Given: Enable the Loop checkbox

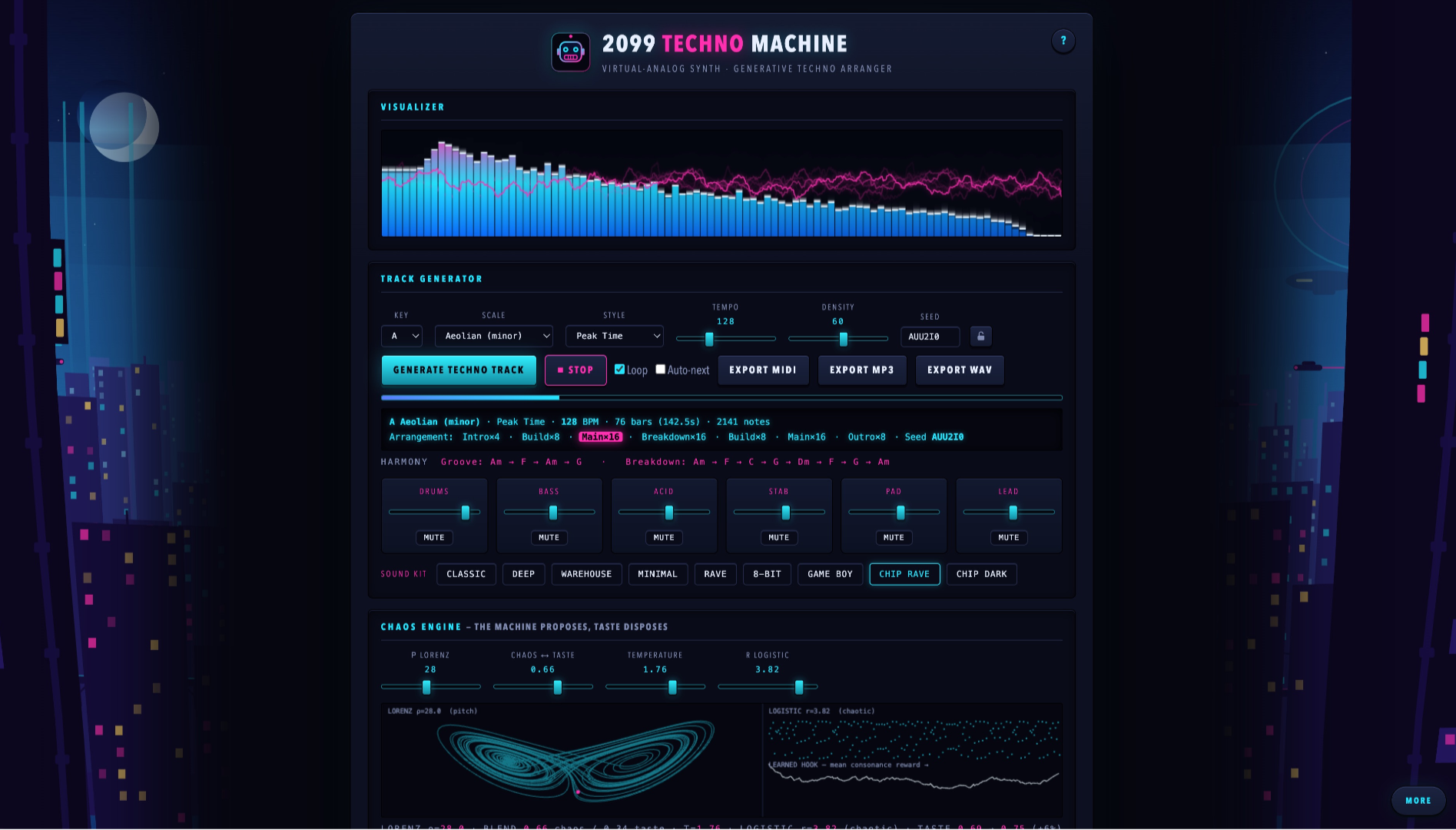Looking at the screenshot, I should [619, 370].
